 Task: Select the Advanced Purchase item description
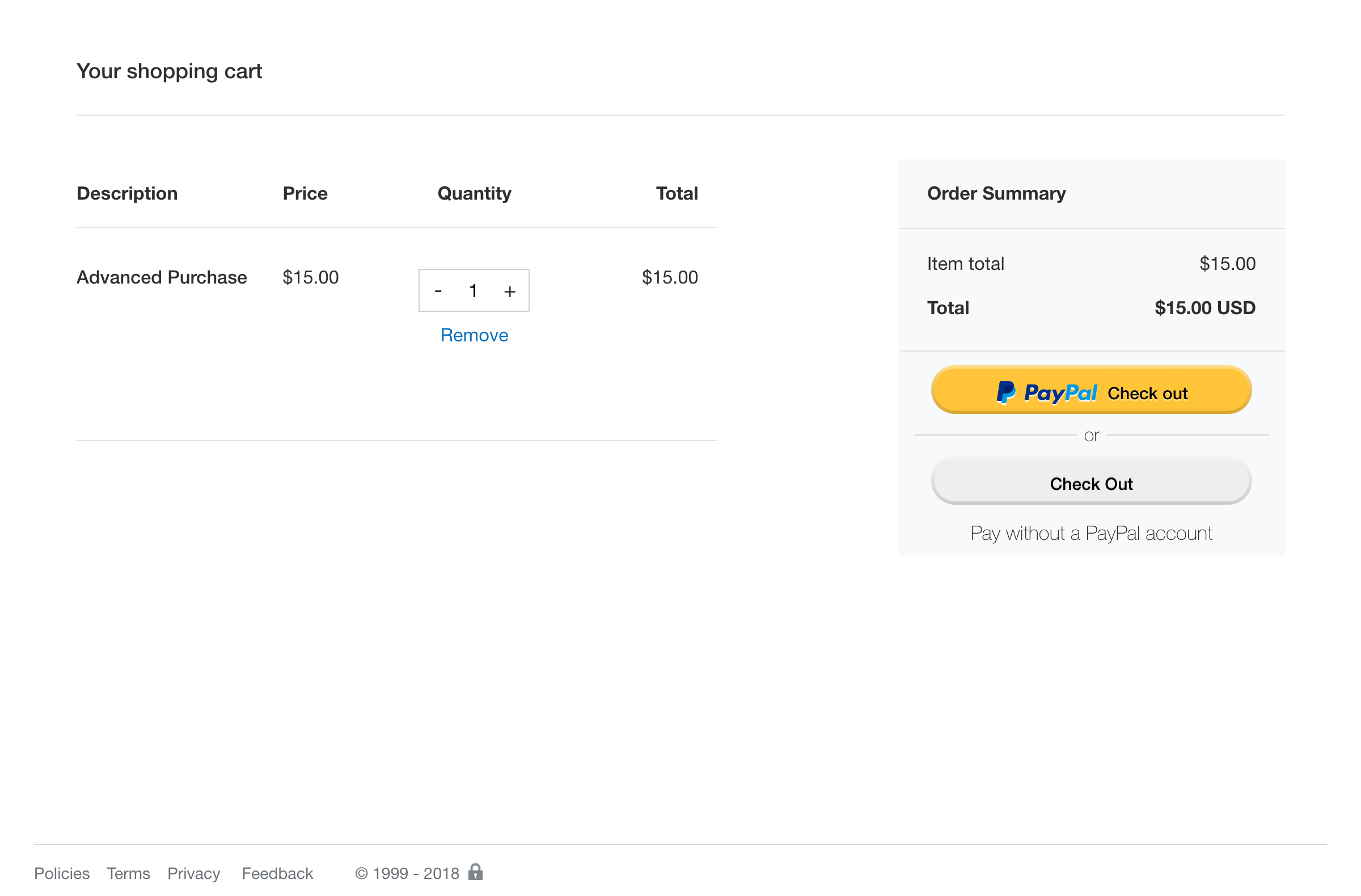[x=162, y=277]
